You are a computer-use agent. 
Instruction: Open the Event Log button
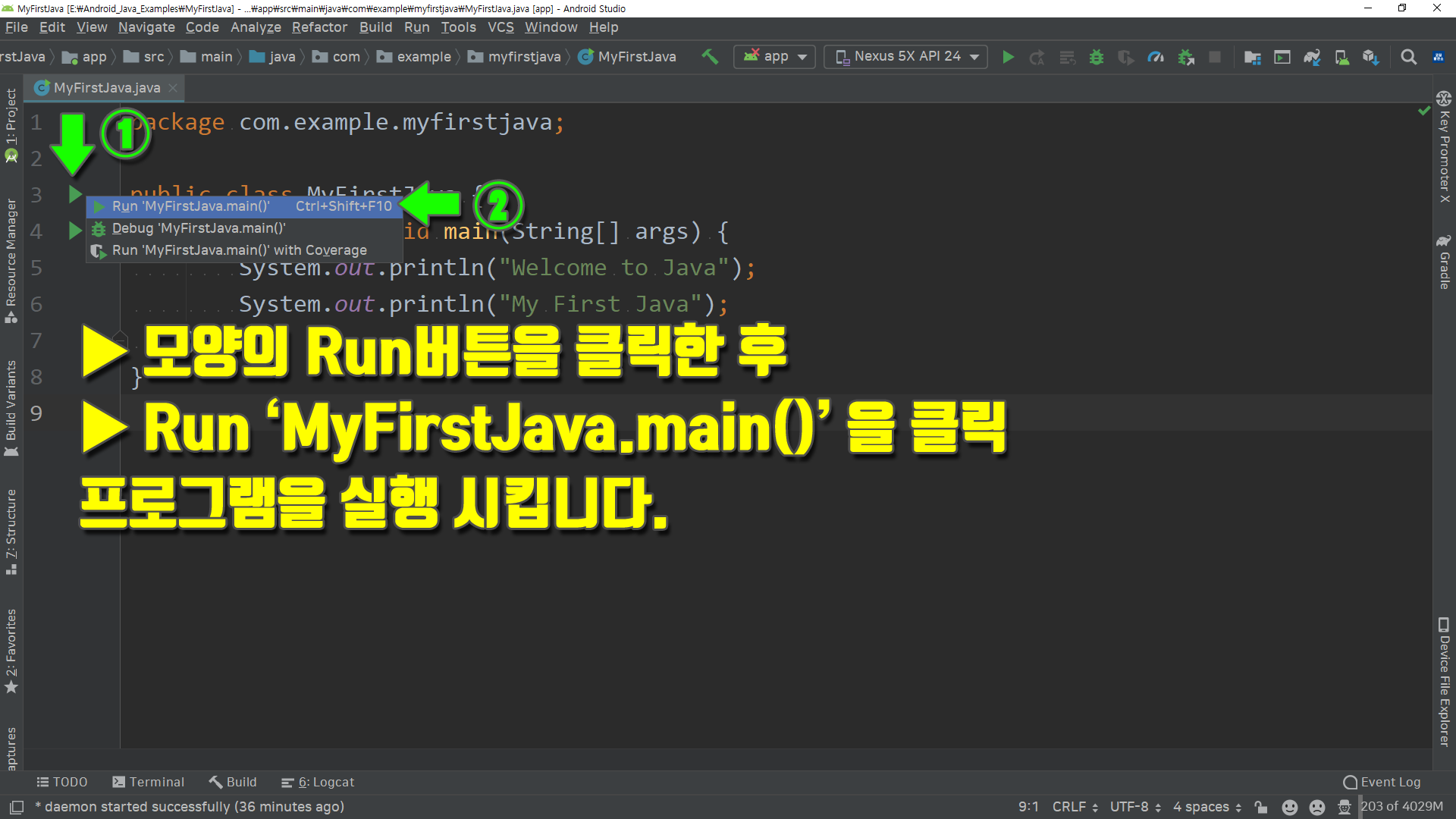[x=1382, y=782]
